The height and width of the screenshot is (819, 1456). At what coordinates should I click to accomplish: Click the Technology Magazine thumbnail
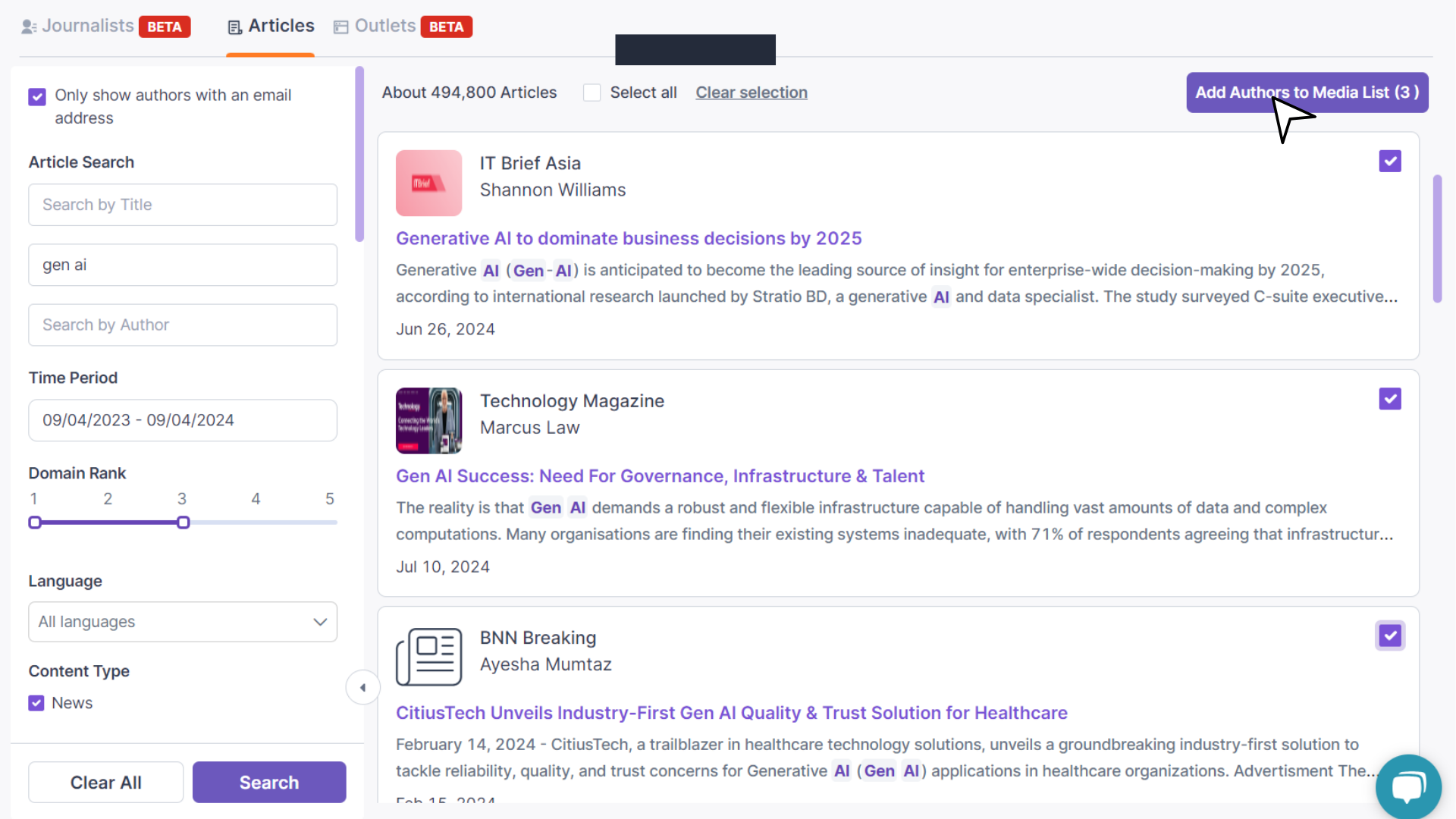click(428, 421)
